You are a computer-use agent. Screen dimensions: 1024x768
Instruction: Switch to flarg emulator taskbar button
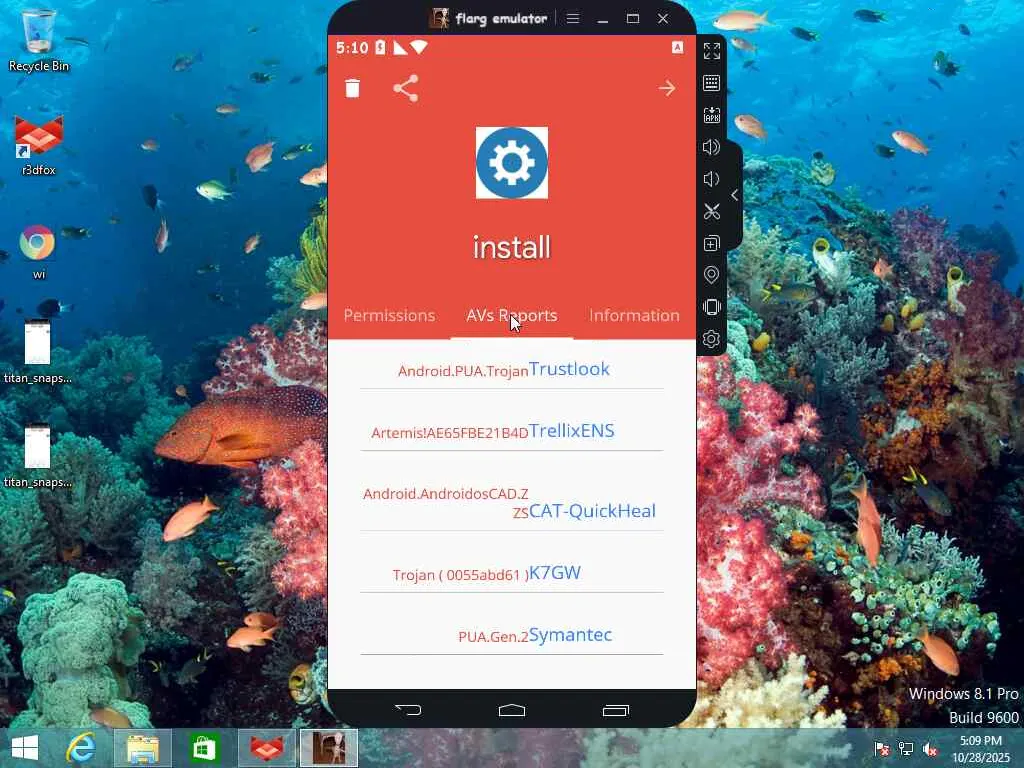tap(328, 748)
